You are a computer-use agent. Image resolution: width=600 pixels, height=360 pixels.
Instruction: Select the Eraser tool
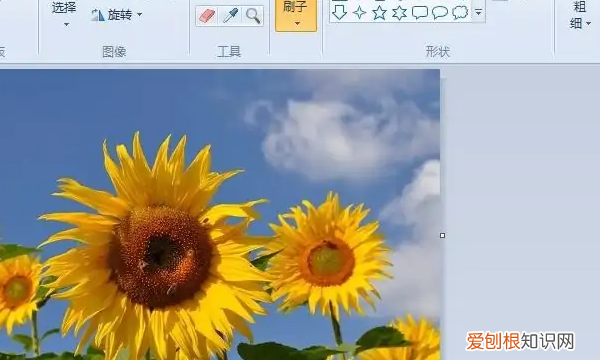click(x=207, y=16)
